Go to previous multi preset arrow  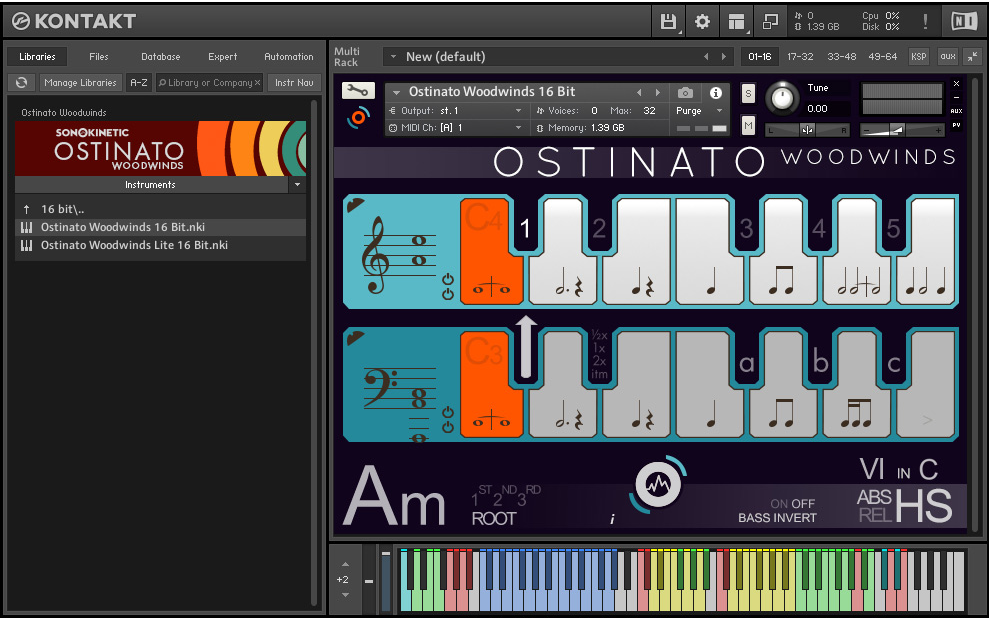[x=706, y=57]
